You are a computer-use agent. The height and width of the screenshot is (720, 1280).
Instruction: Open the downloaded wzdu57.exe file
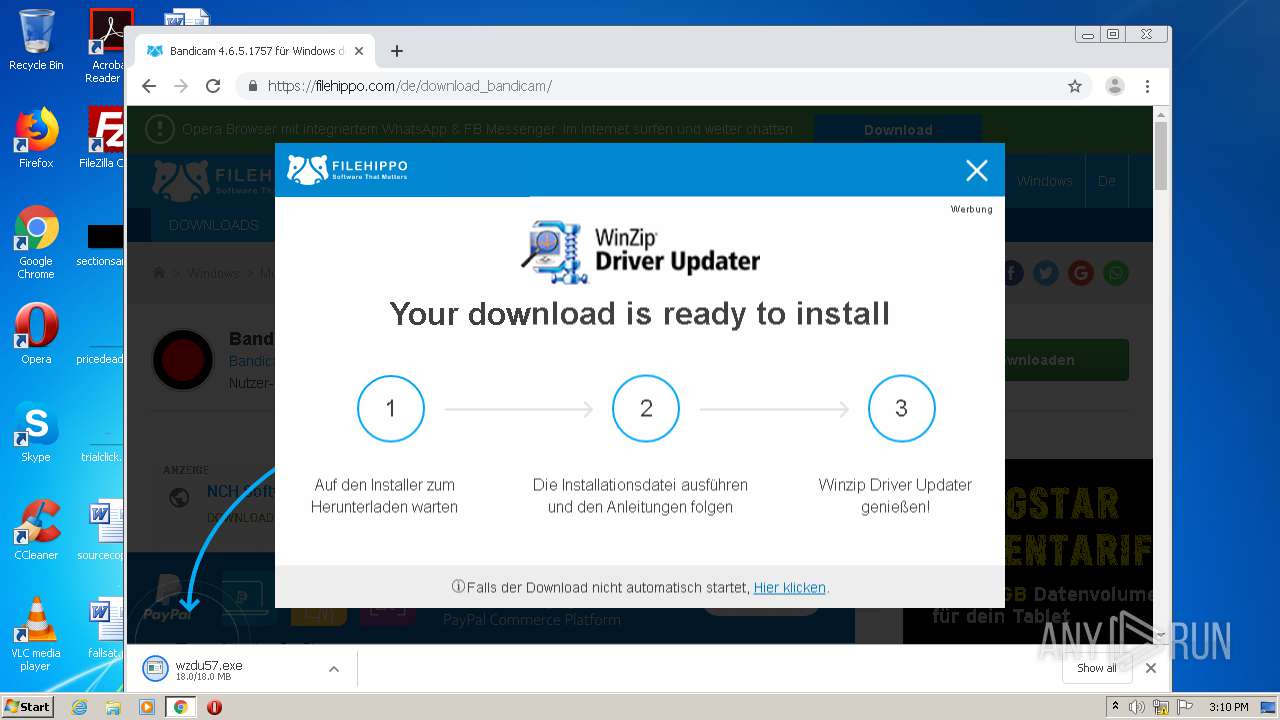click(208, 669)
